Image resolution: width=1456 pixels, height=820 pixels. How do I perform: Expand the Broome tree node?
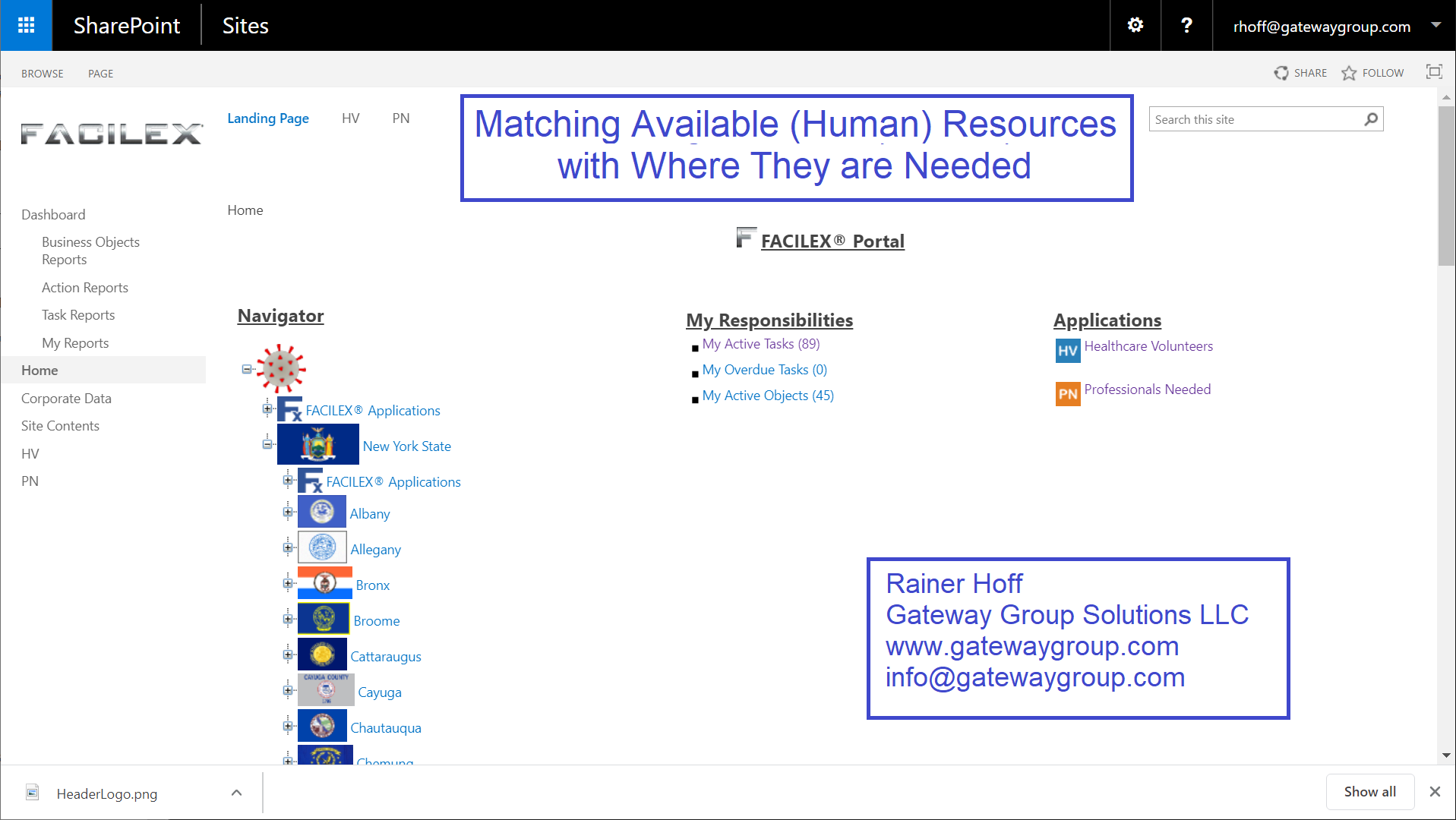click(x=287, y=619)
